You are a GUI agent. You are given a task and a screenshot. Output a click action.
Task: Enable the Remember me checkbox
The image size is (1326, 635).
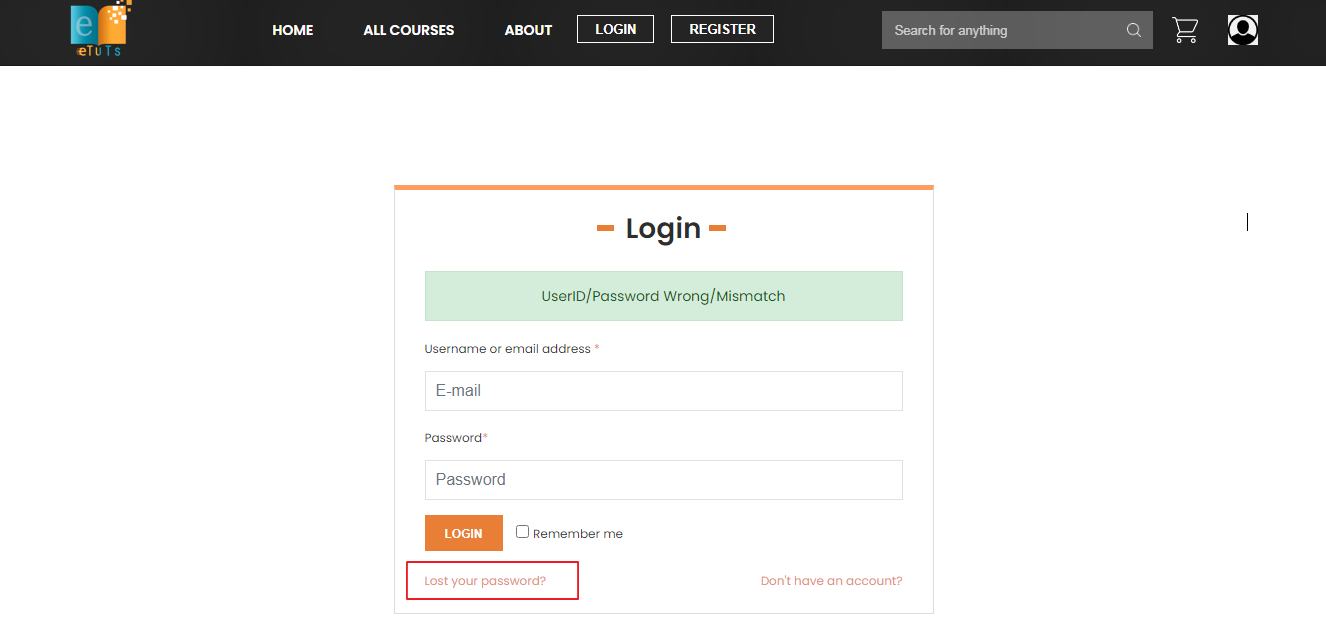click(x=522, y=532)
